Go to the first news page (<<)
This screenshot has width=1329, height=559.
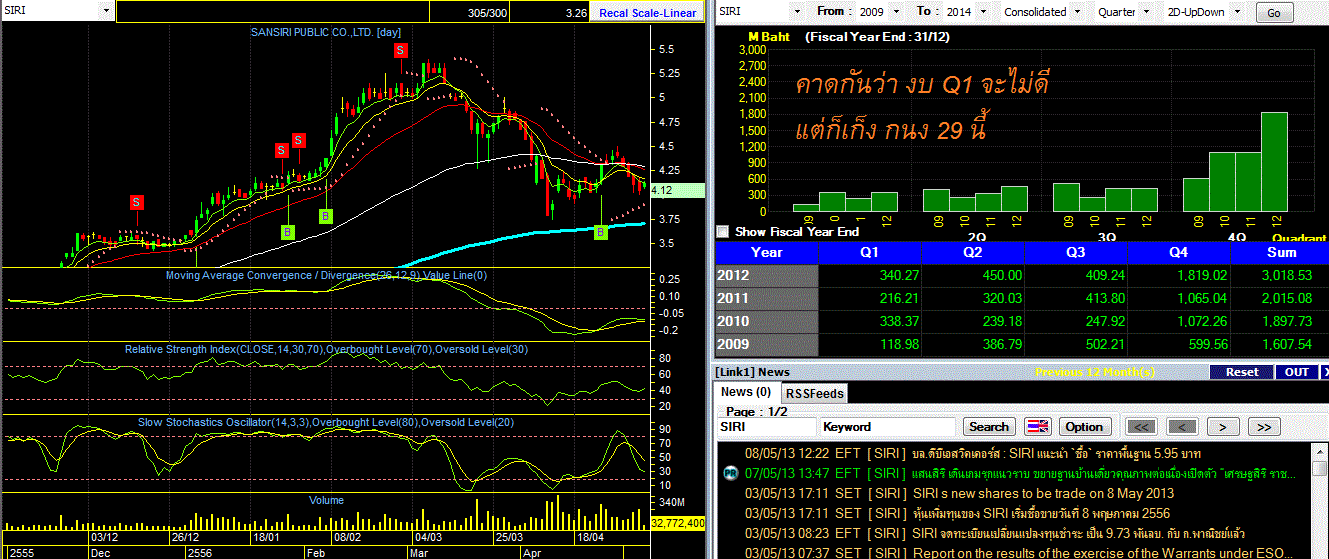1141,427
